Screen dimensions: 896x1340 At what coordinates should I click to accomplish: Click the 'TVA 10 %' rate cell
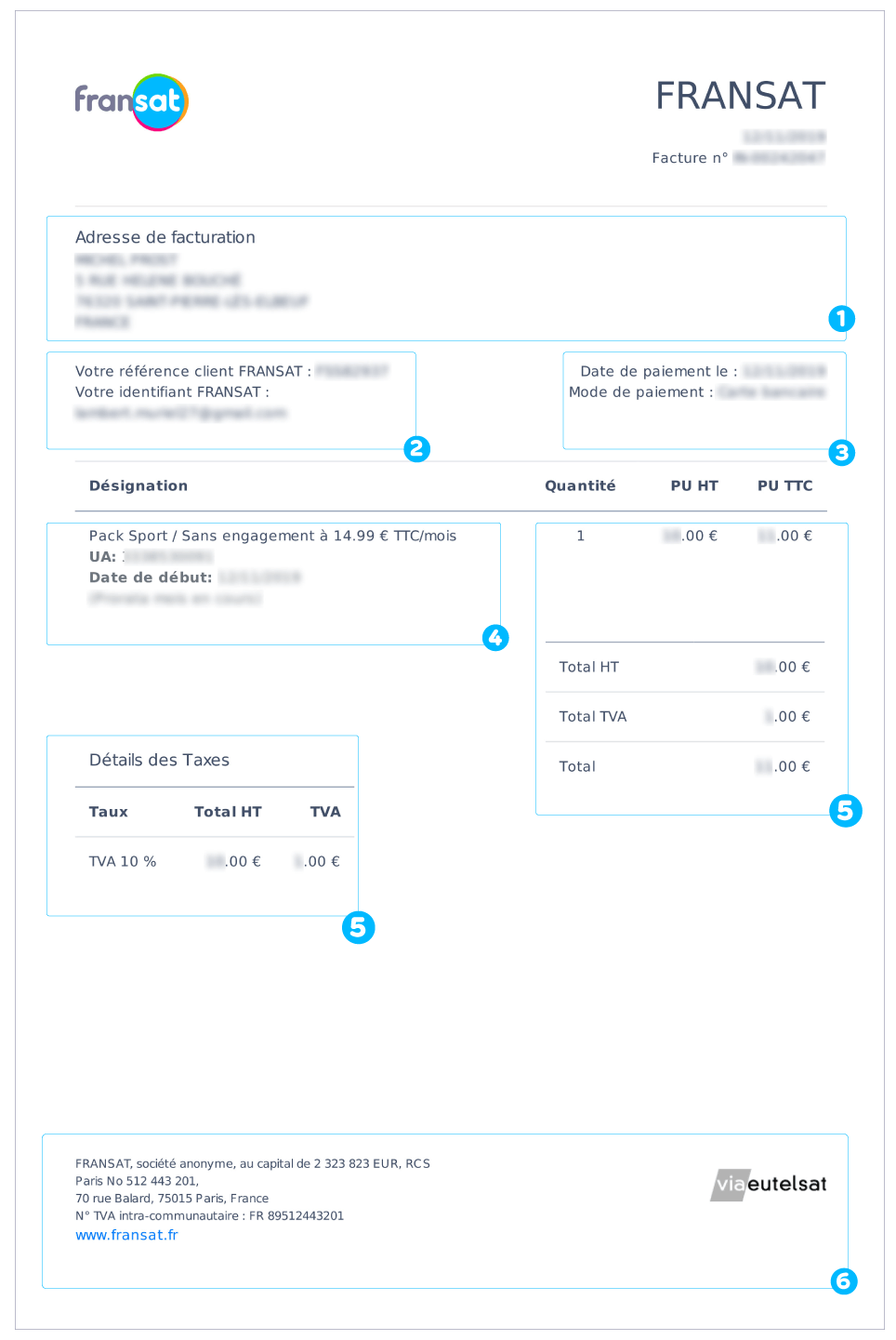(123, 862)
